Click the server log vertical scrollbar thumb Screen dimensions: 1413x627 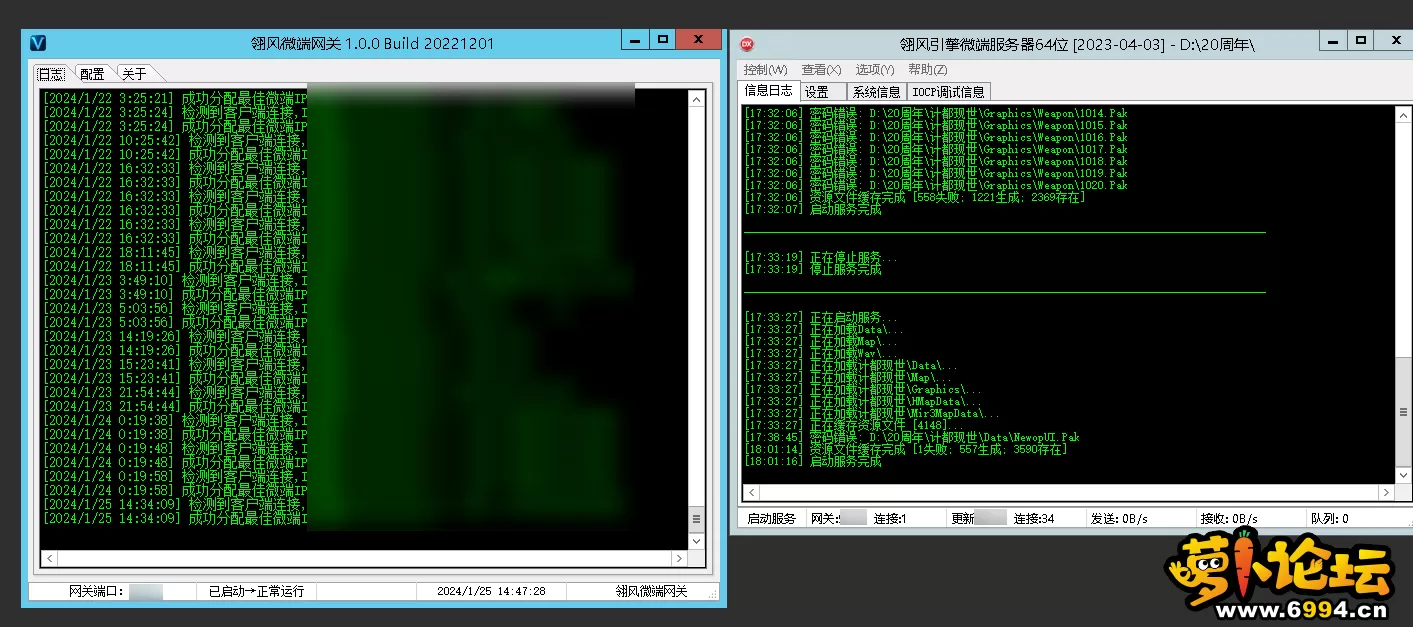(1403, 412)
